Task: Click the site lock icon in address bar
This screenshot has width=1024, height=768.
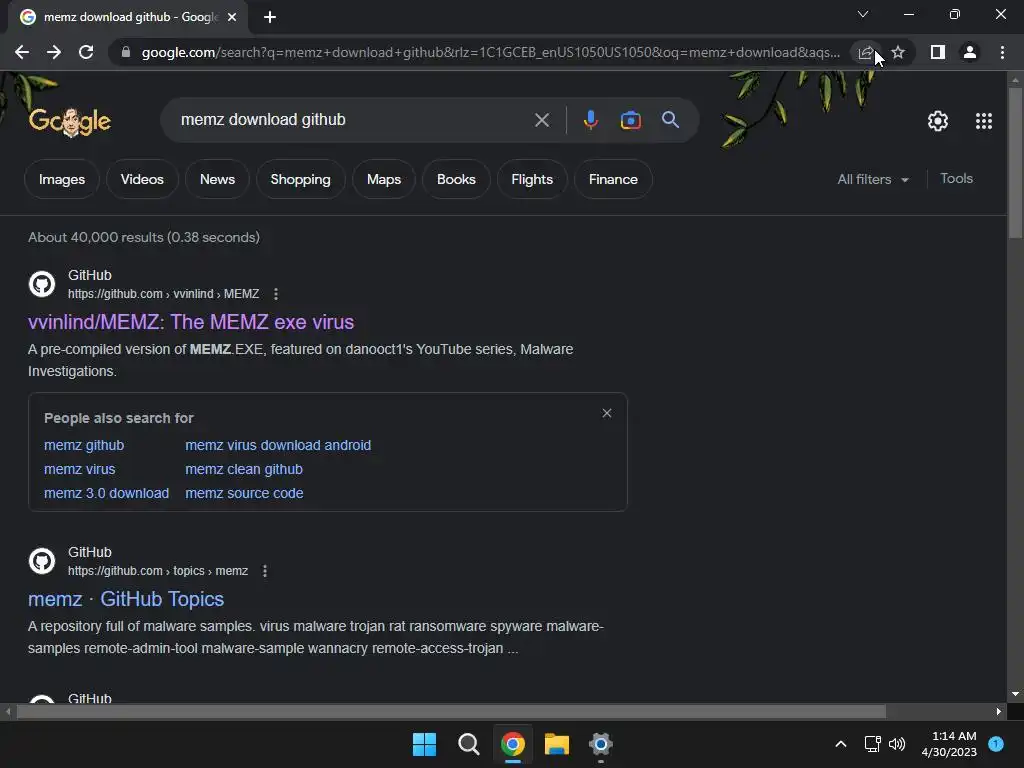Action: pos(126,52)
